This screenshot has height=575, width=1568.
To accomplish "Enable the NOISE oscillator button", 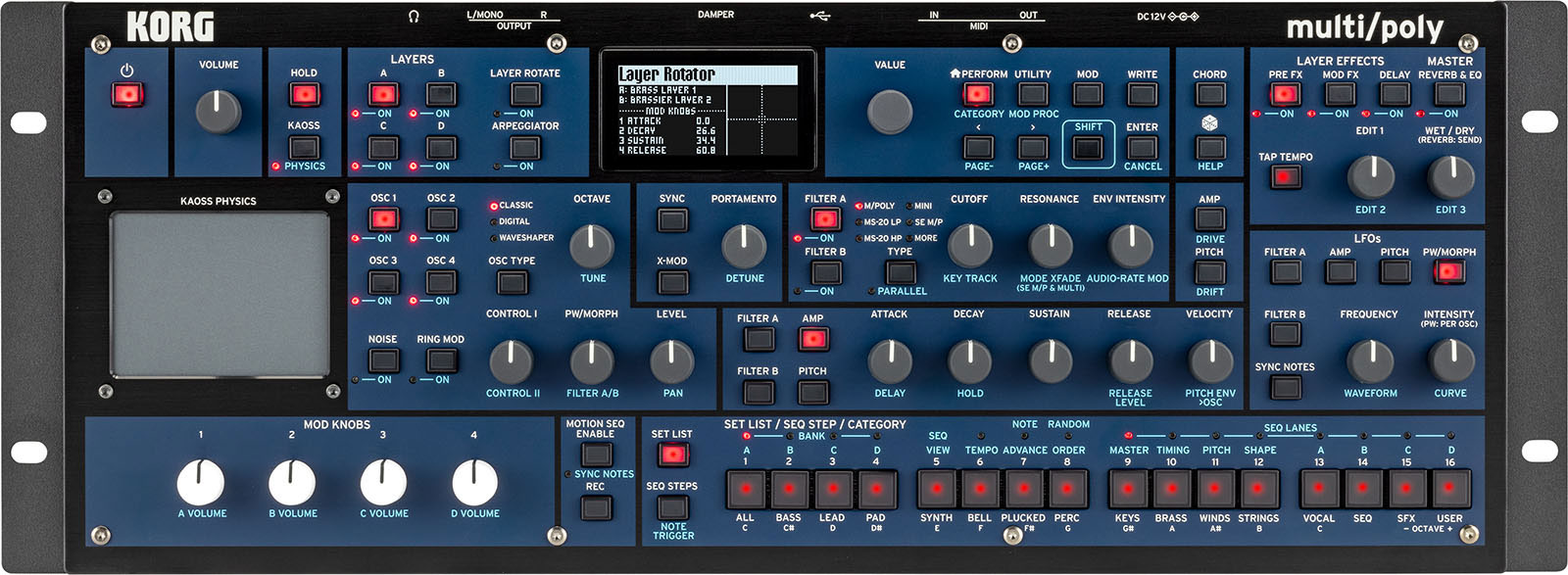I will point(382,359).
